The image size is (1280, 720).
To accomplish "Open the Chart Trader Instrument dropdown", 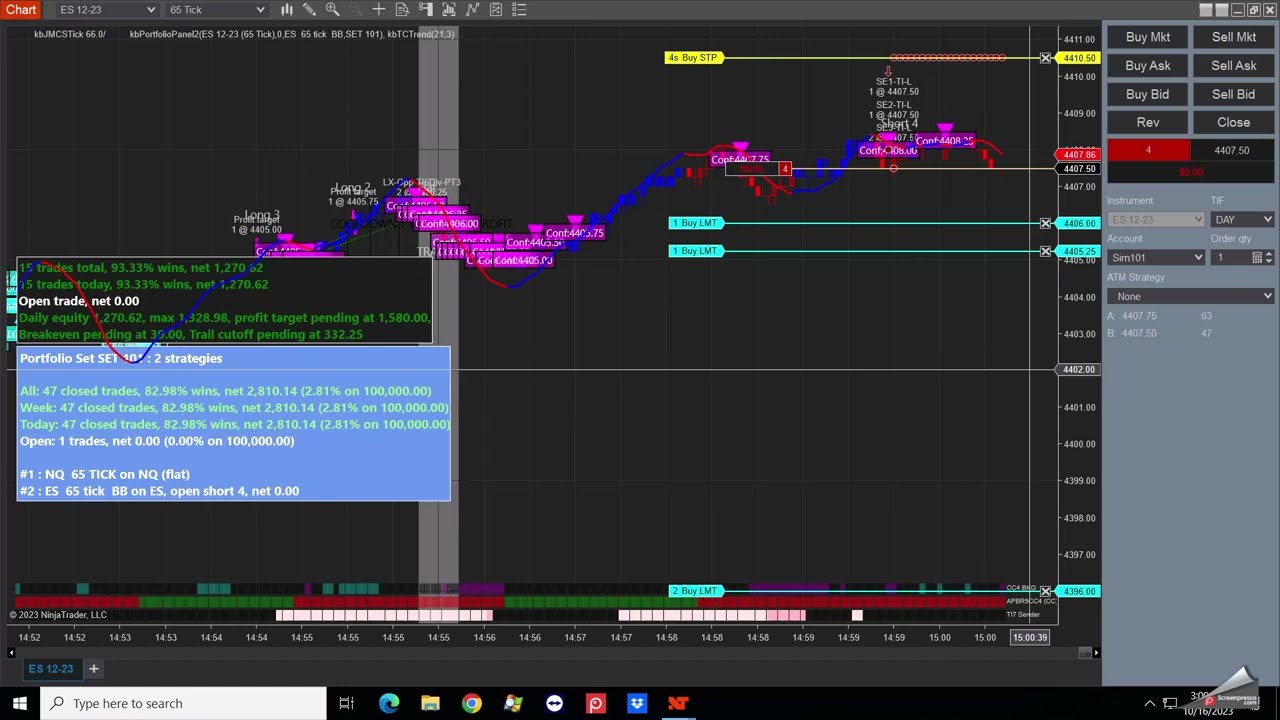I will click(x=1155, y=220).
